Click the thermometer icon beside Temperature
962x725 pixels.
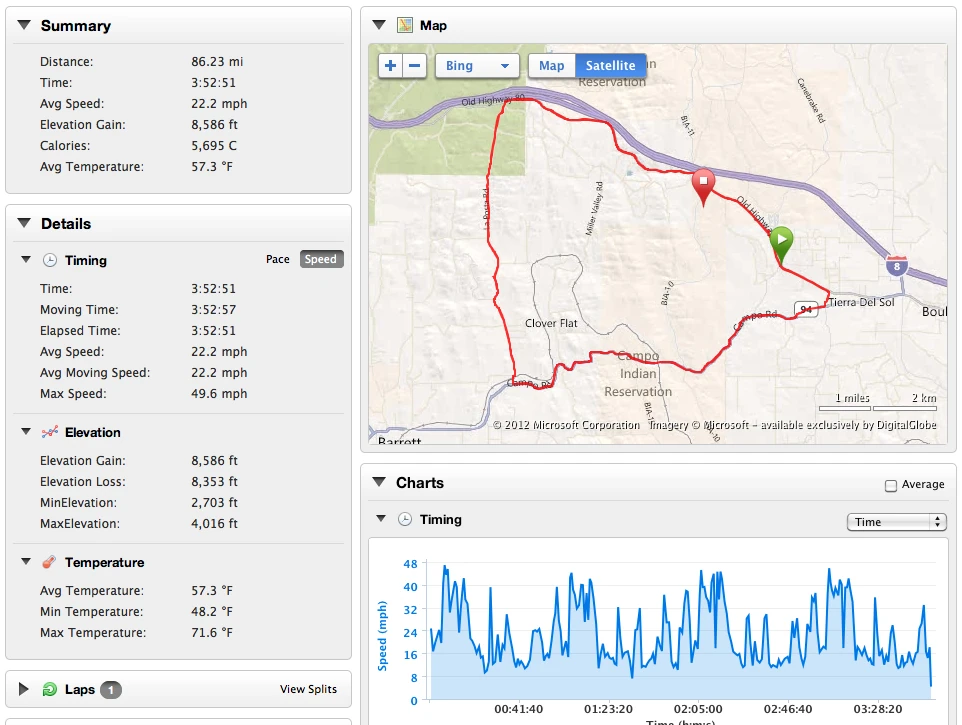(50, 562)
